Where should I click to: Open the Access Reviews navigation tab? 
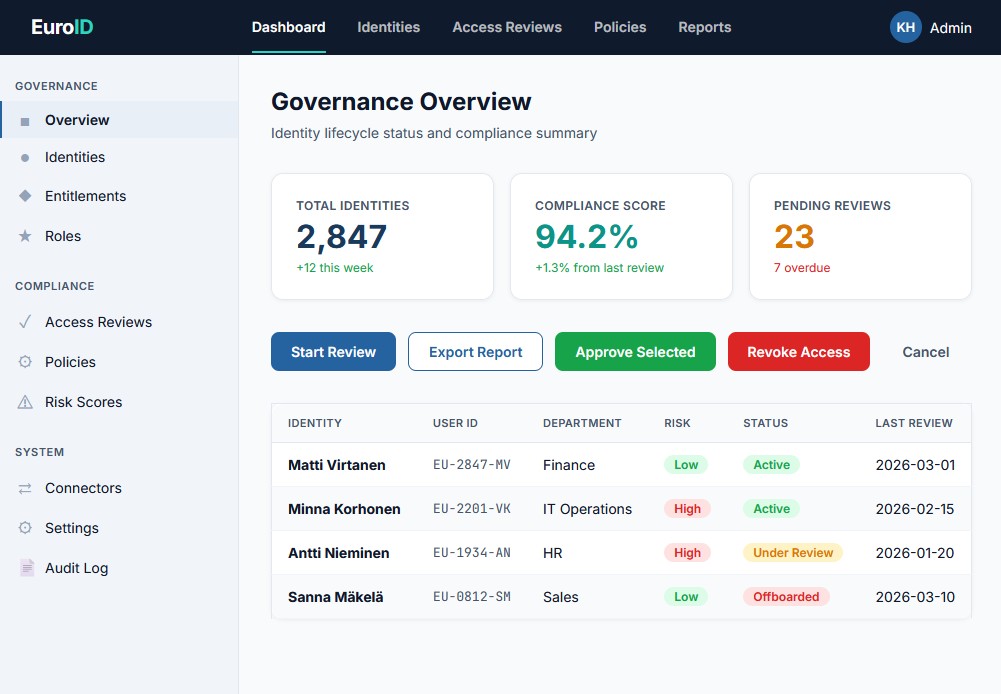pyautogui.click(x=507, y=27)
